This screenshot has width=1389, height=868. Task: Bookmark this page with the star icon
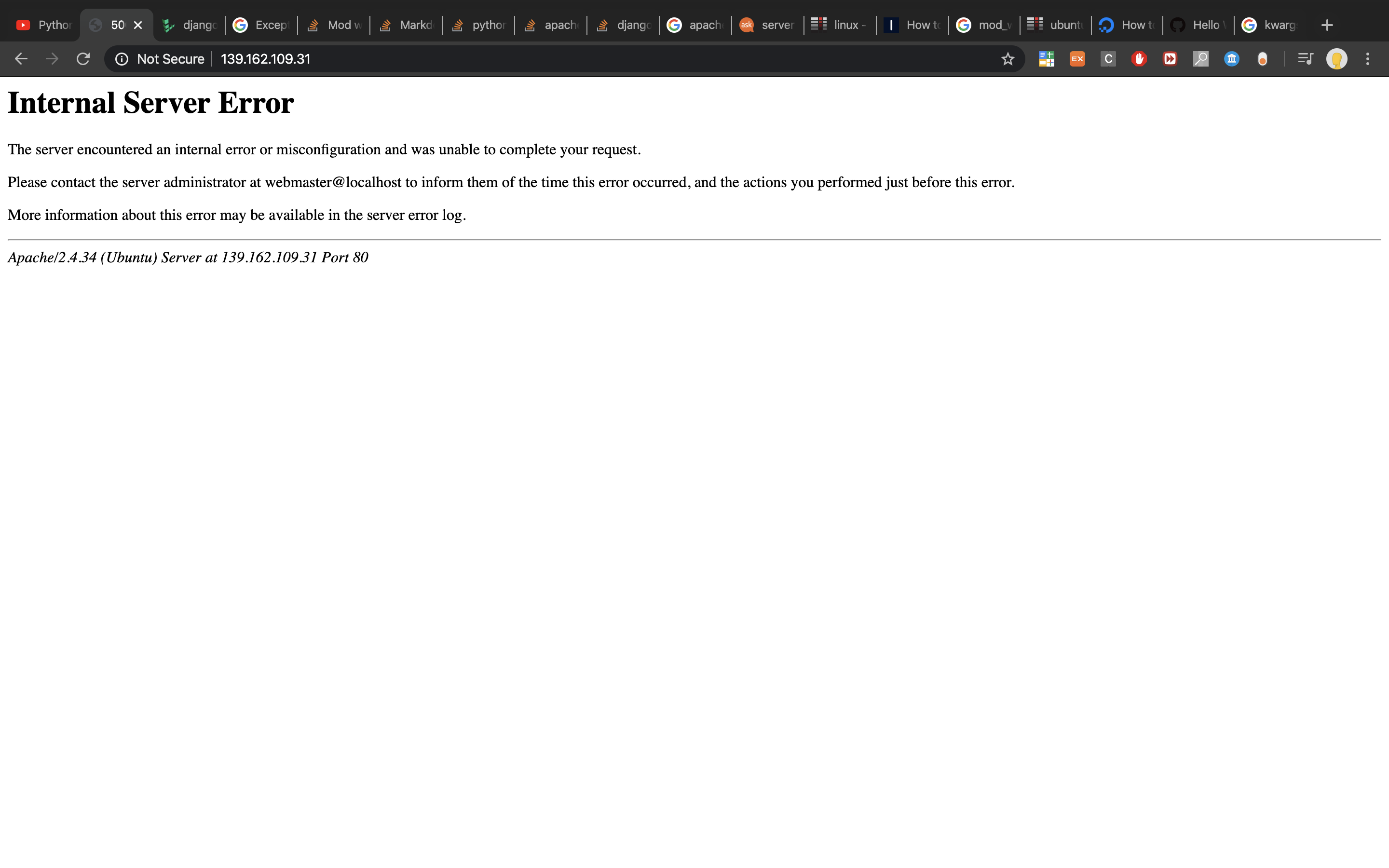click(x=1008, y=59)
